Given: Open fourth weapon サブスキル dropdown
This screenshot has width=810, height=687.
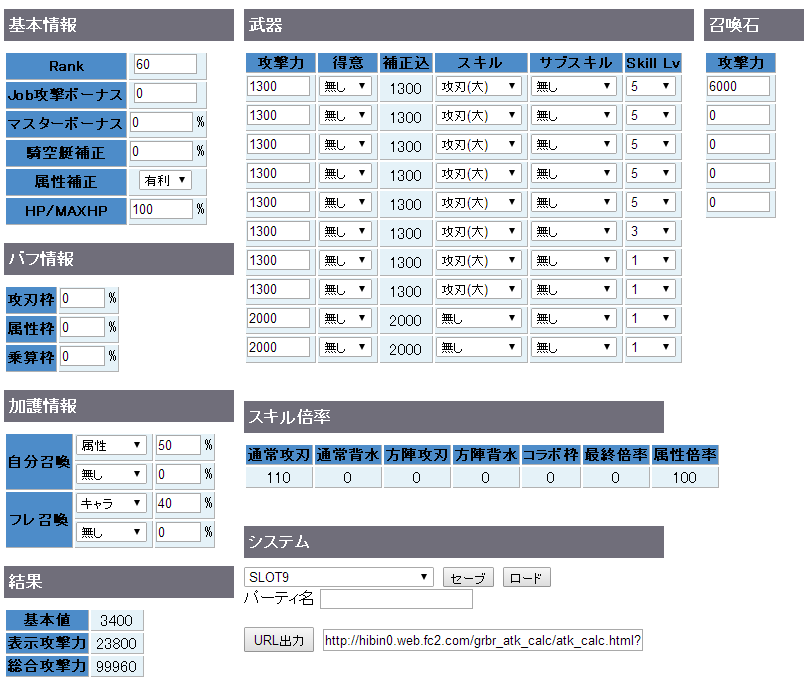Looking at the screenshot, I should [x=574, y=173].
